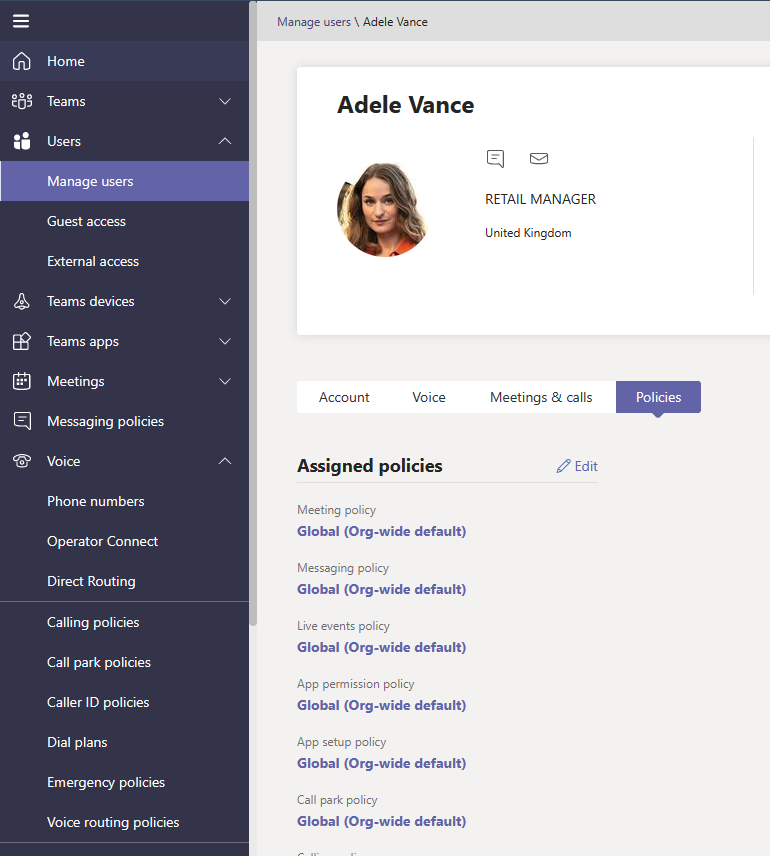Select the Meetings & calls tab

(x=541, y=397)
